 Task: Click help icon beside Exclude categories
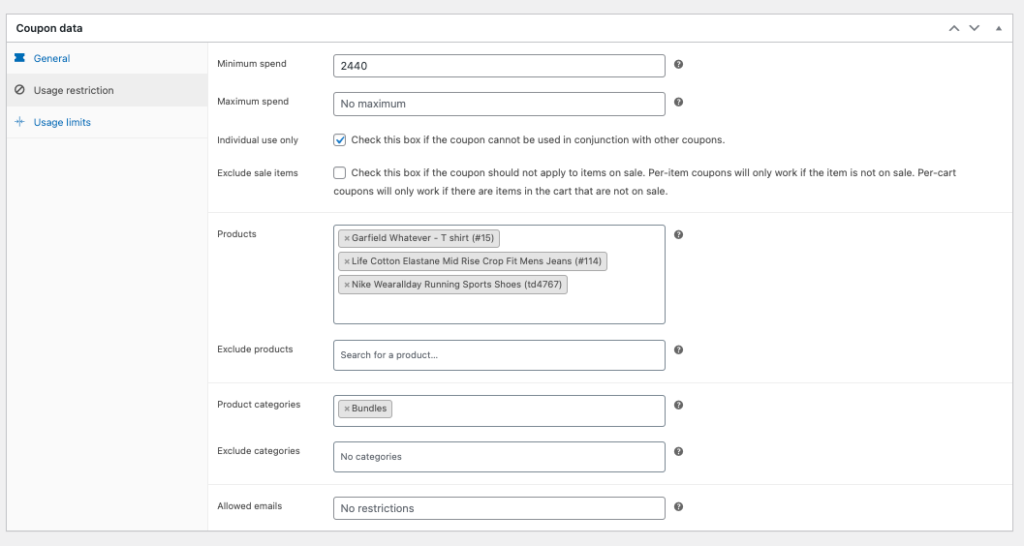coord(679,451)
